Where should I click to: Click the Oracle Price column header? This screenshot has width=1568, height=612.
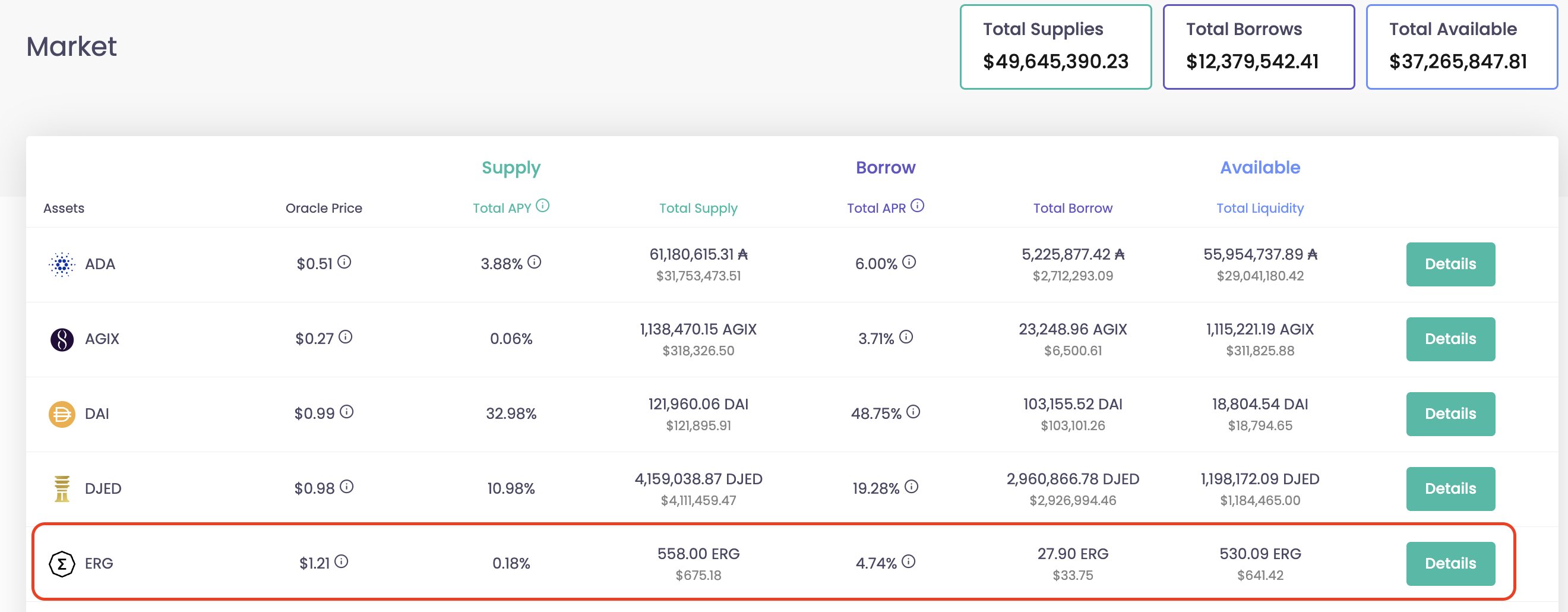click(324, 209)
